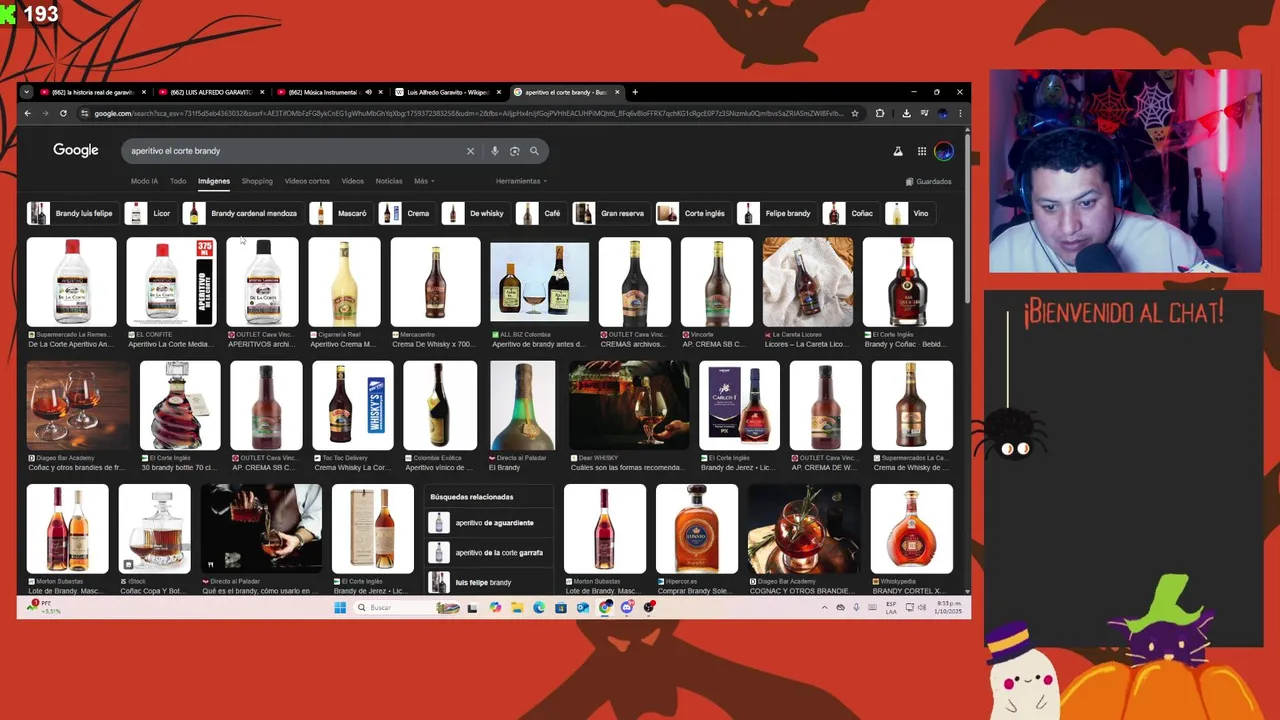Open the 'De La Corte Aperitivo' Supermercado image
This screenshot has height=720, width=1280.
coord(71,282)
